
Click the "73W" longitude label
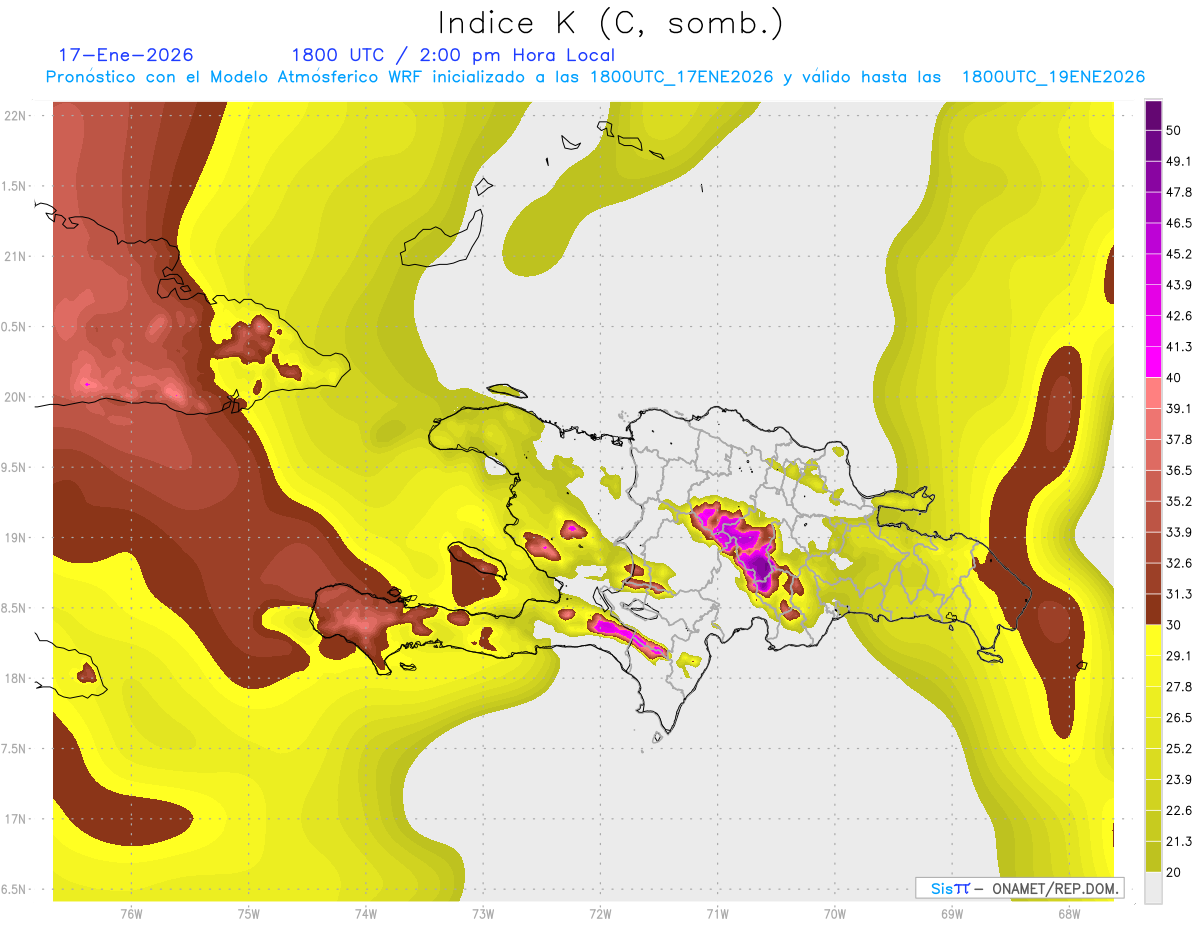click(x=483, y=914)
